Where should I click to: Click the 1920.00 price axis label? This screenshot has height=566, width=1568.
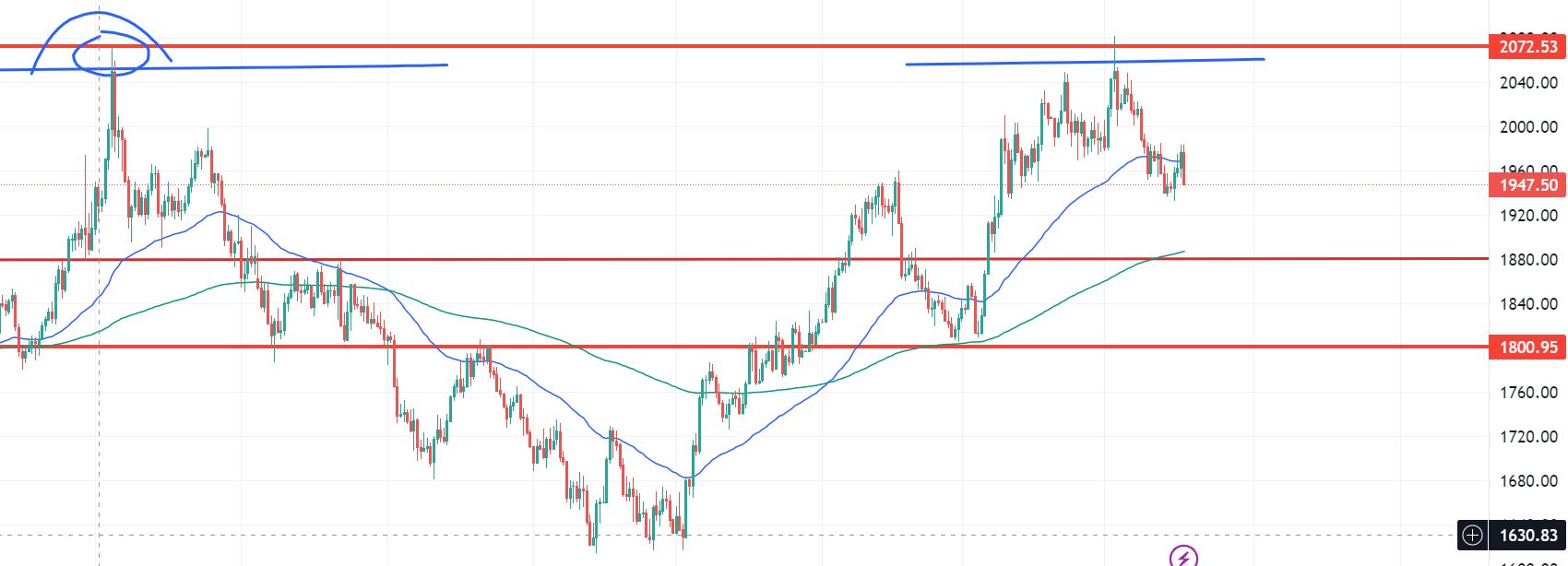tap(1528, 216)
